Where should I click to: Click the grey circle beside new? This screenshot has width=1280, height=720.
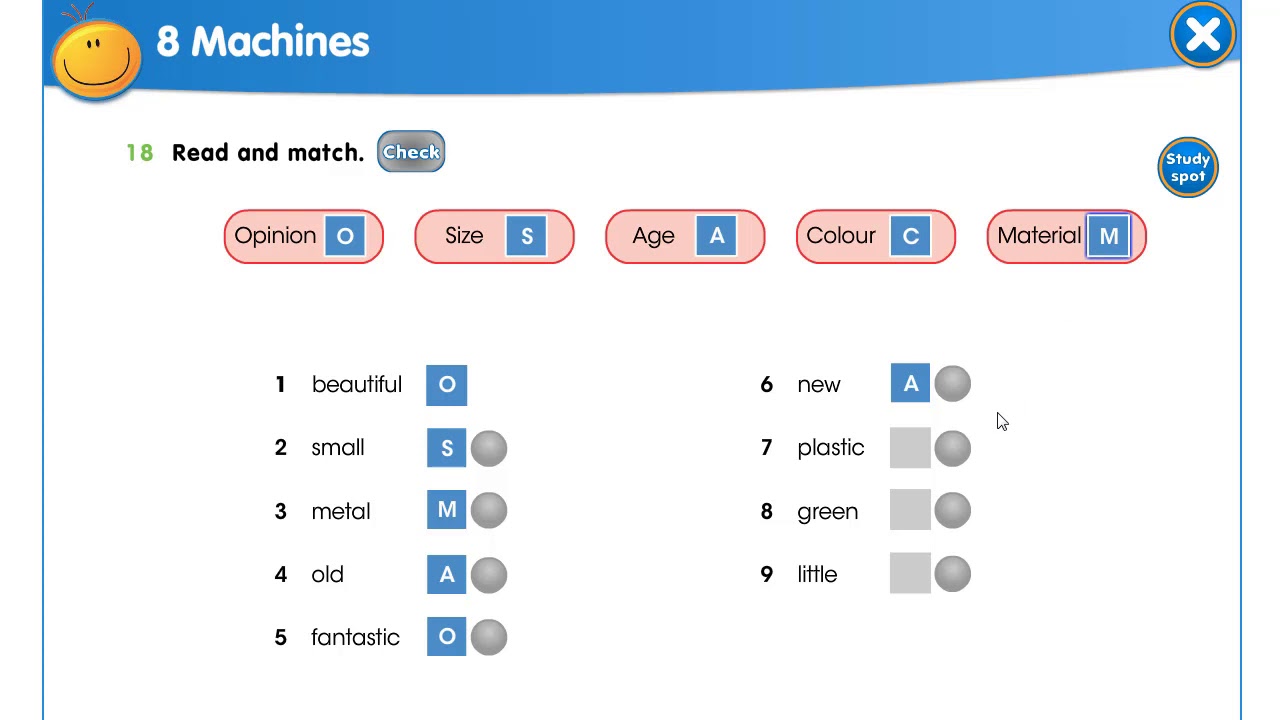(x=953, y=384)
